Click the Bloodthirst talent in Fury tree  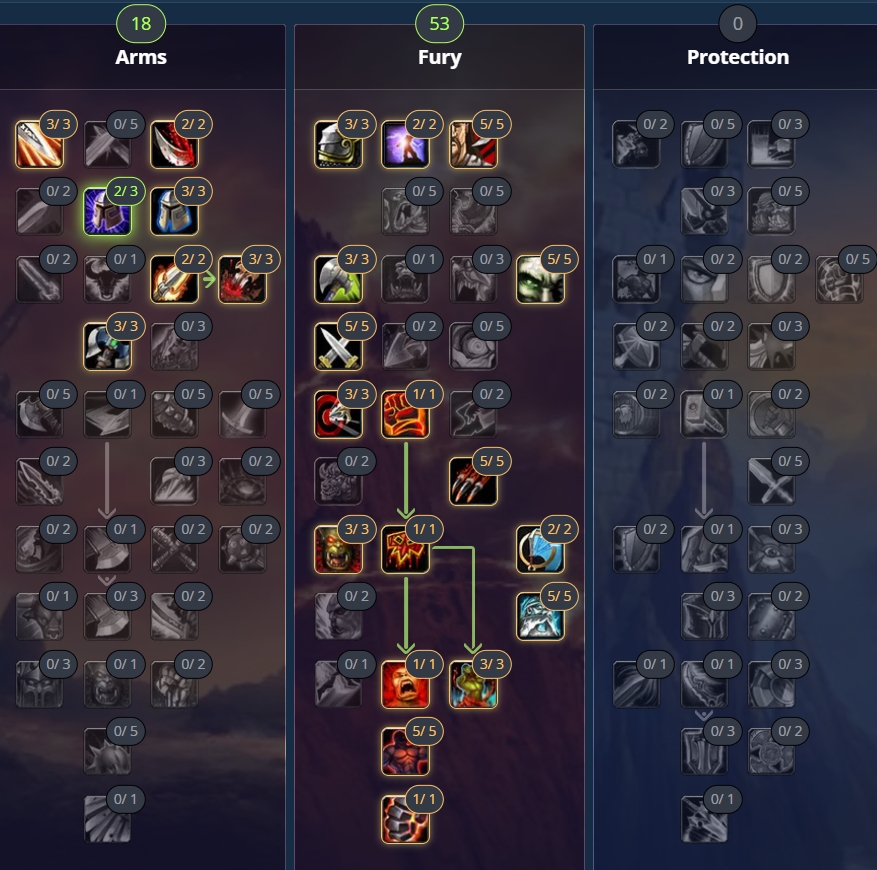[x=406, y=549]
